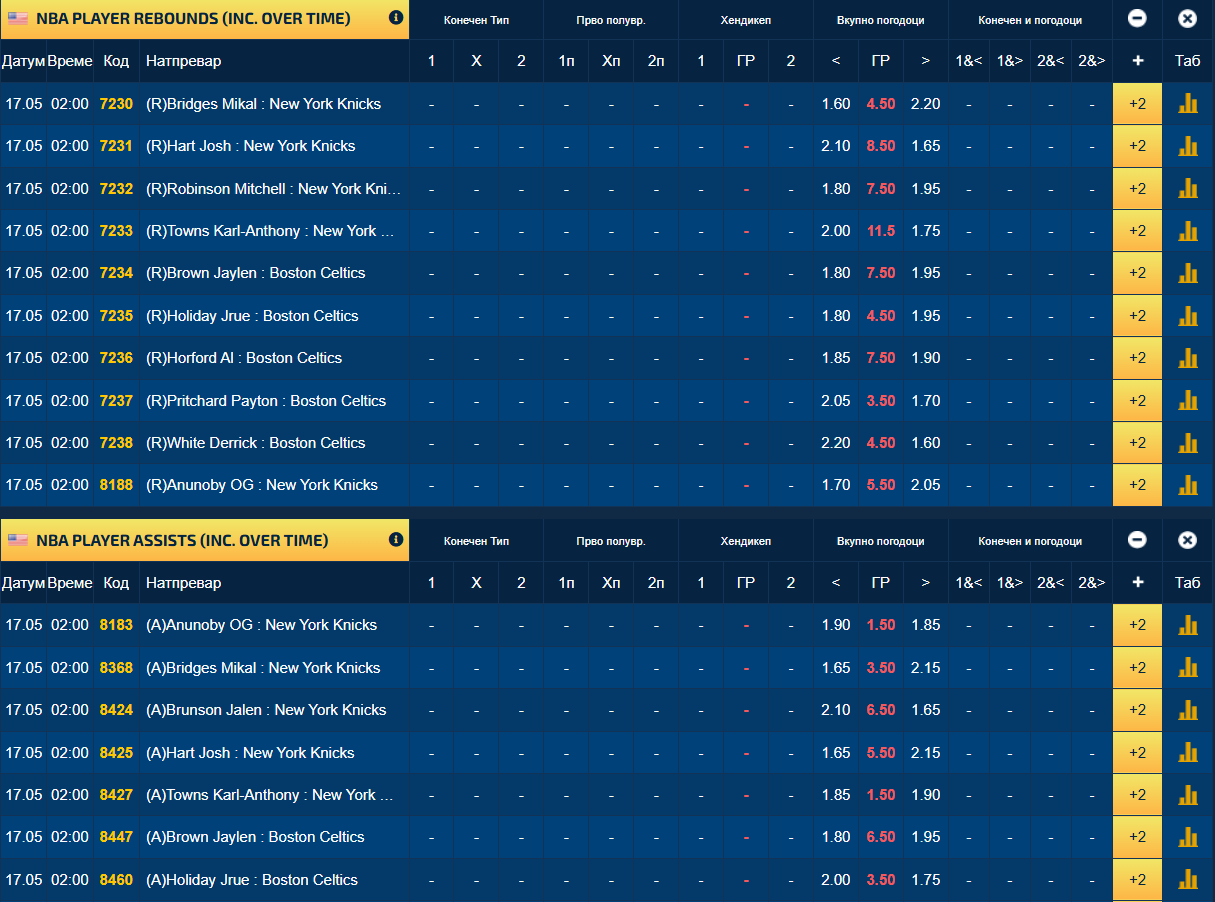1215x902 pixels.
Task: Open stats chart icon for Brunson Jalen assists
Action: 1188,710
